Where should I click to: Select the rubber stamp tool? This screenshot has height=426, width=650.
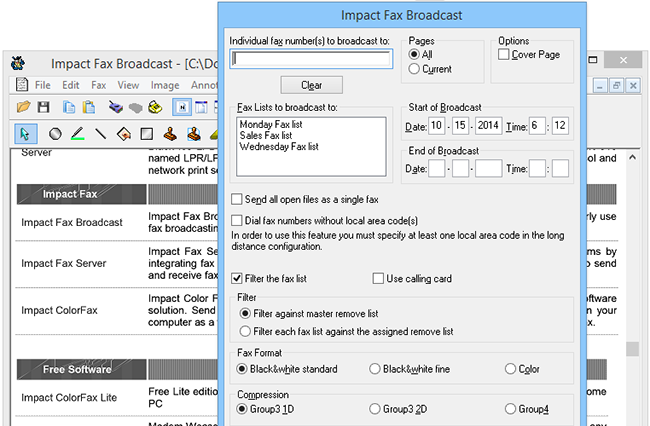pyautogui.click(x=170, y=133)
